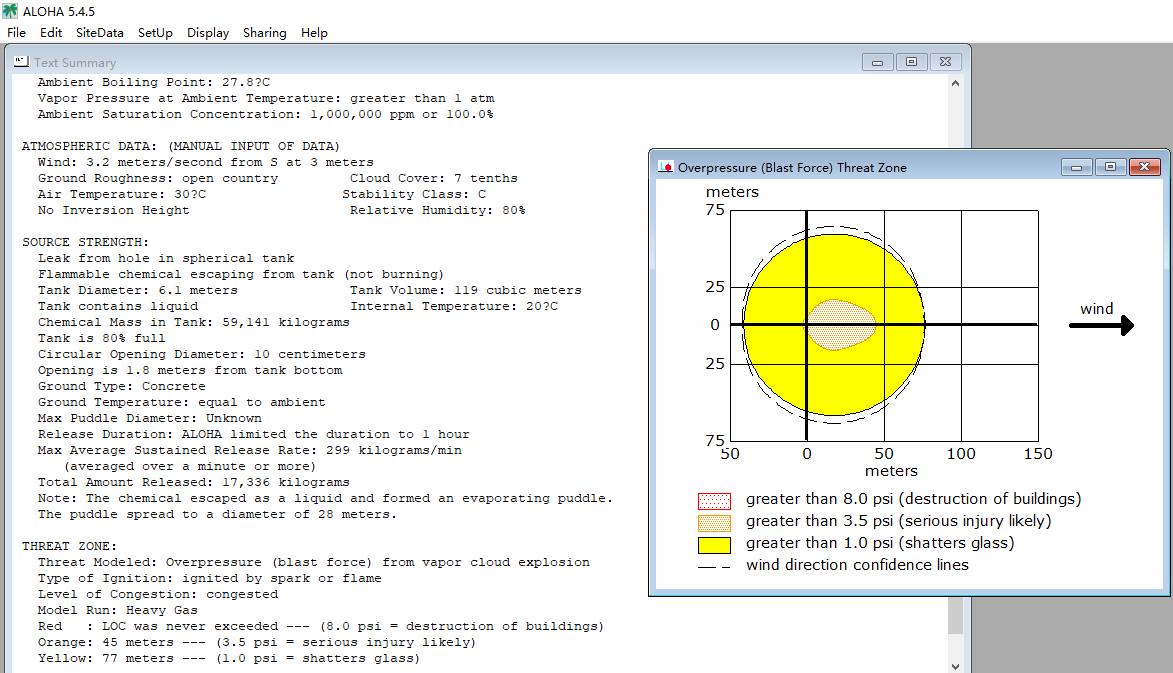Click 'Wind: 3.2 meters/second from S' line
Viewport: 1173px width, 673px height.
click(x=205, y=162)
